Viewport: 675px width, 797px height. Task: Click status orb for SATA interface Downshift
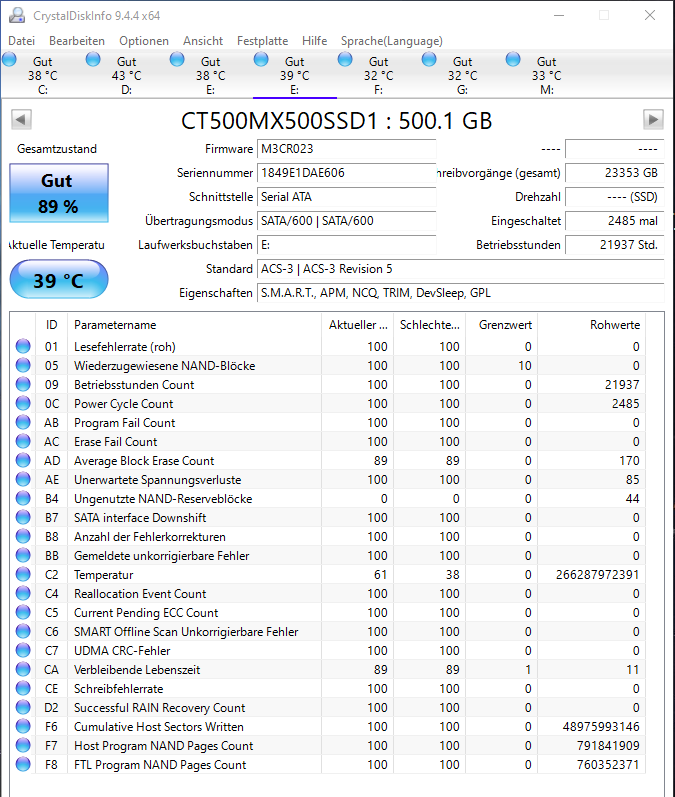(x=23, y=517)
